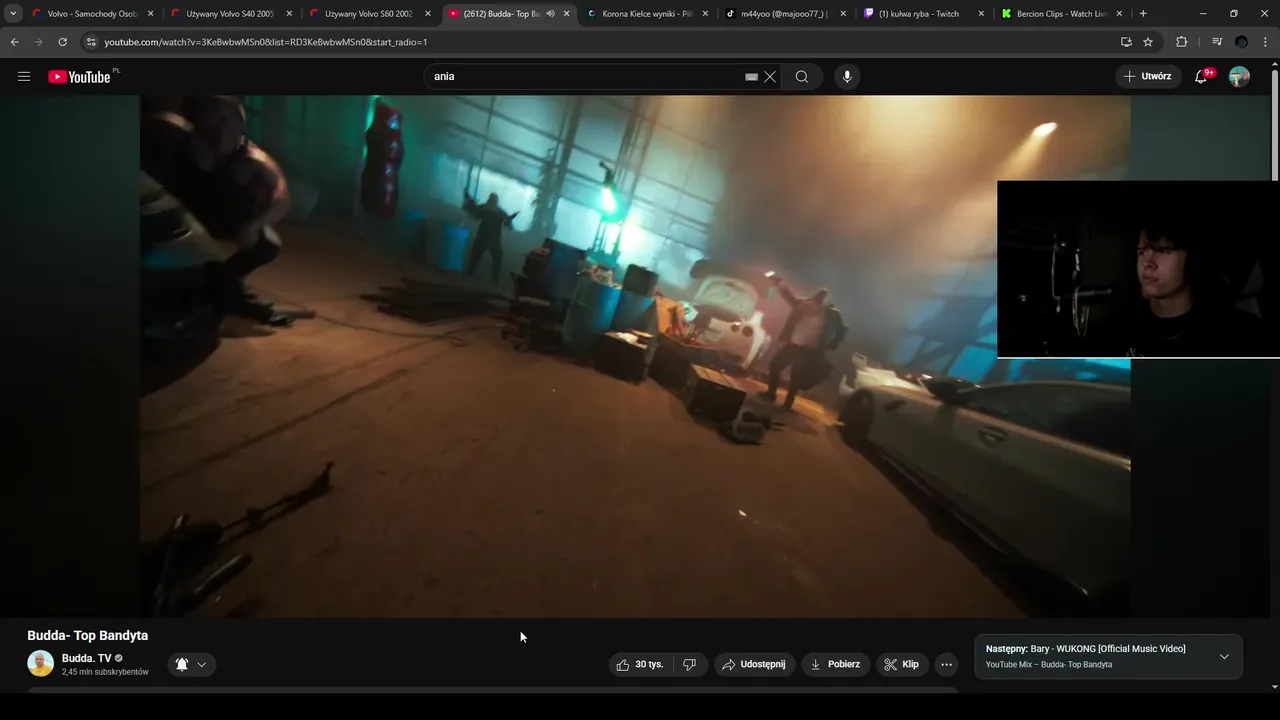1280x720 pixels.
Task: Switch to m44yoo TikTok tab
Action: point(785,14)
